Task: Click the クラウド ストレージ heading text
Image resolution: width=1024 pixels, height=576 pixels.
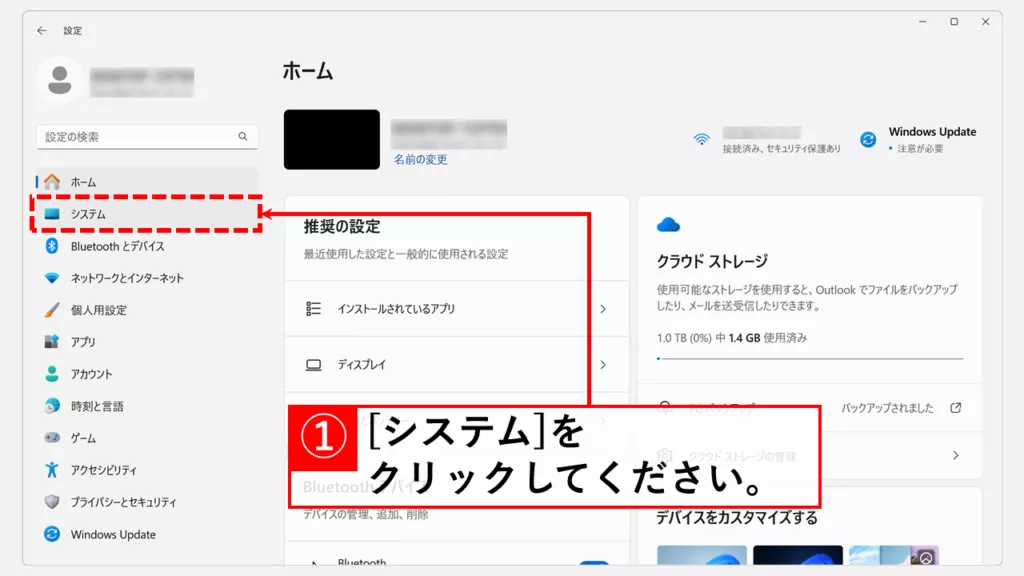Action: 712,261
